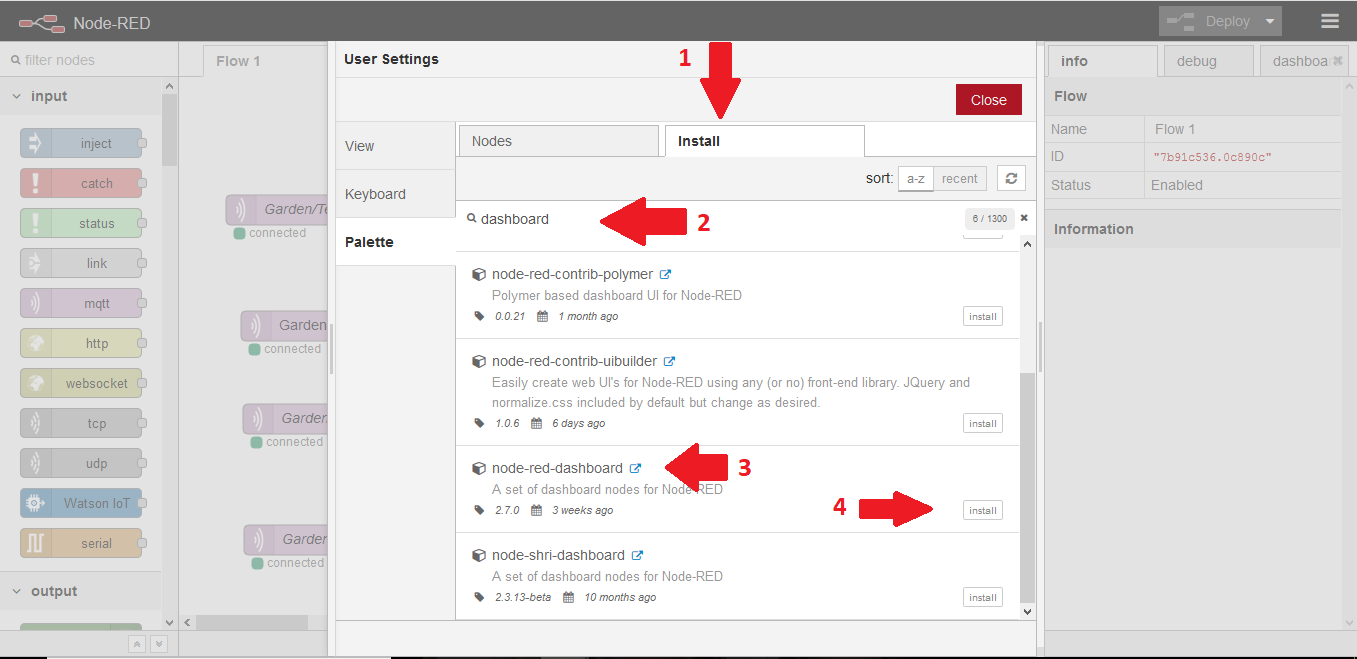Select the status node in palette
Screen dimensions: 1357x659
pyautogui.click(x=81, y=223)
